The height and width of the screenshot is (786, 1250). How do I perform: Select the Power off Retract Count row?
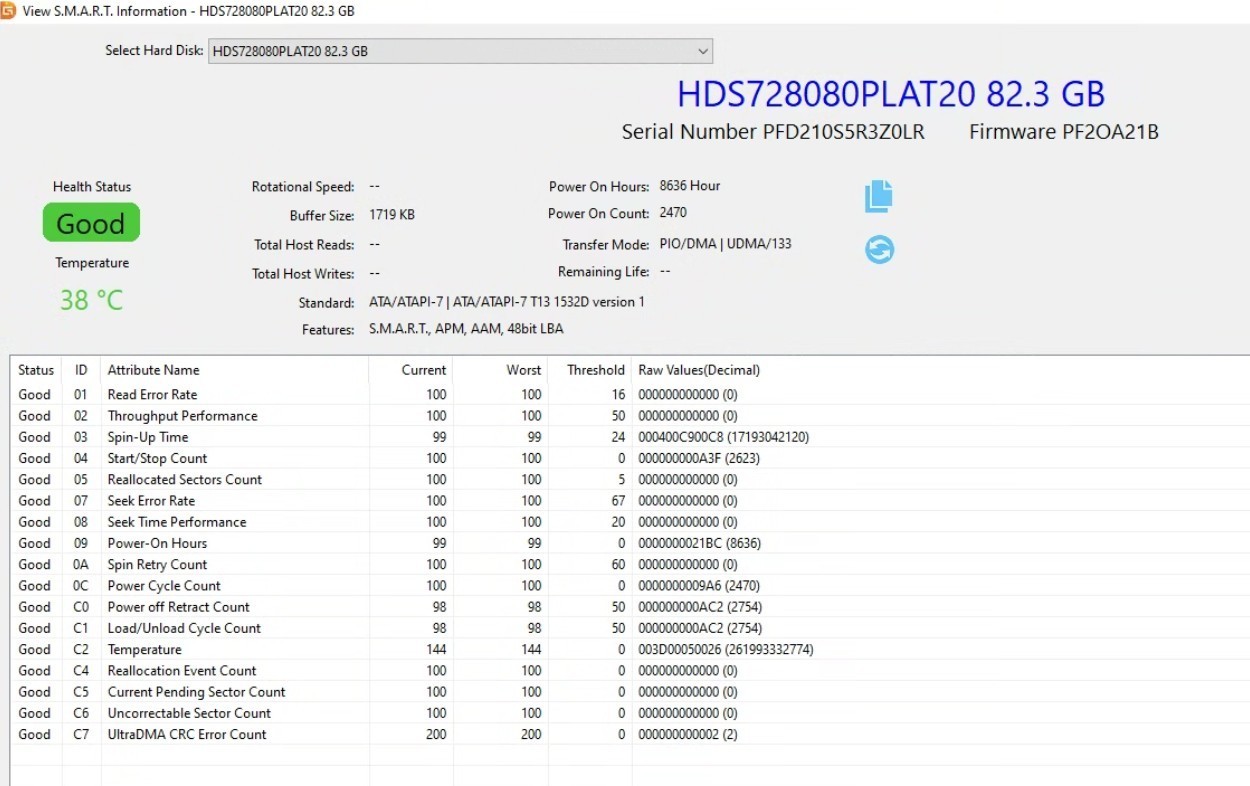point(630,607)
